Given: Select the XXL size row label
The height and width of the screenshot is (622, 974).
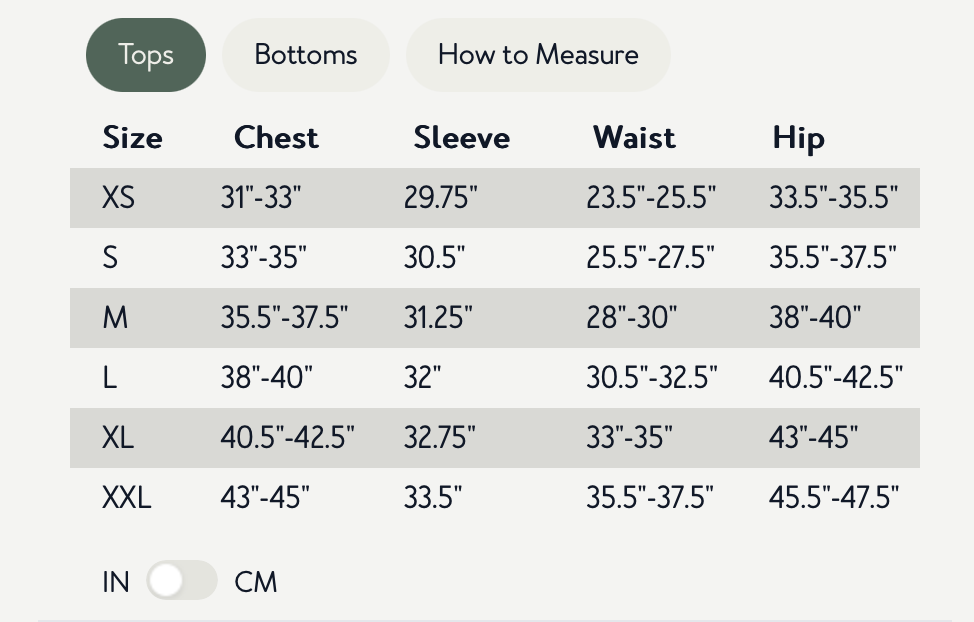Looking at the screenshot, I should [126, 497].
